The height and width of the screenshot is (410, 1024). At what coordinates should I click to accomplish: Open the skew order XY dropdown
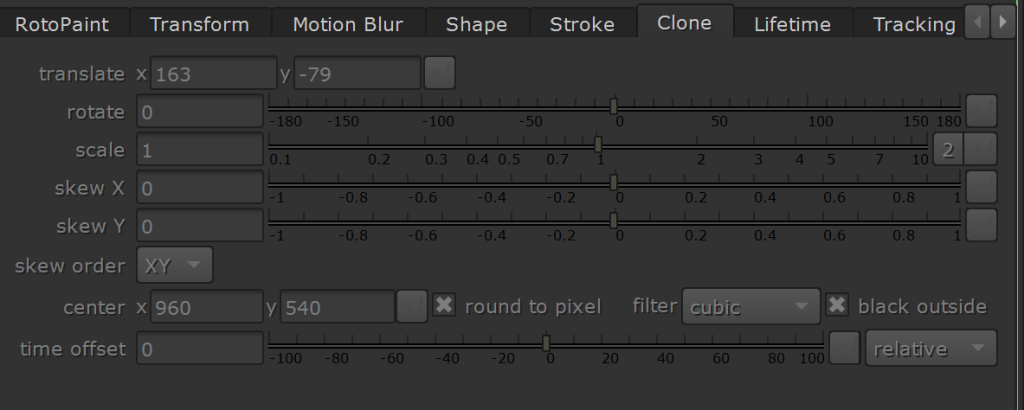click(x=174, y=265)
